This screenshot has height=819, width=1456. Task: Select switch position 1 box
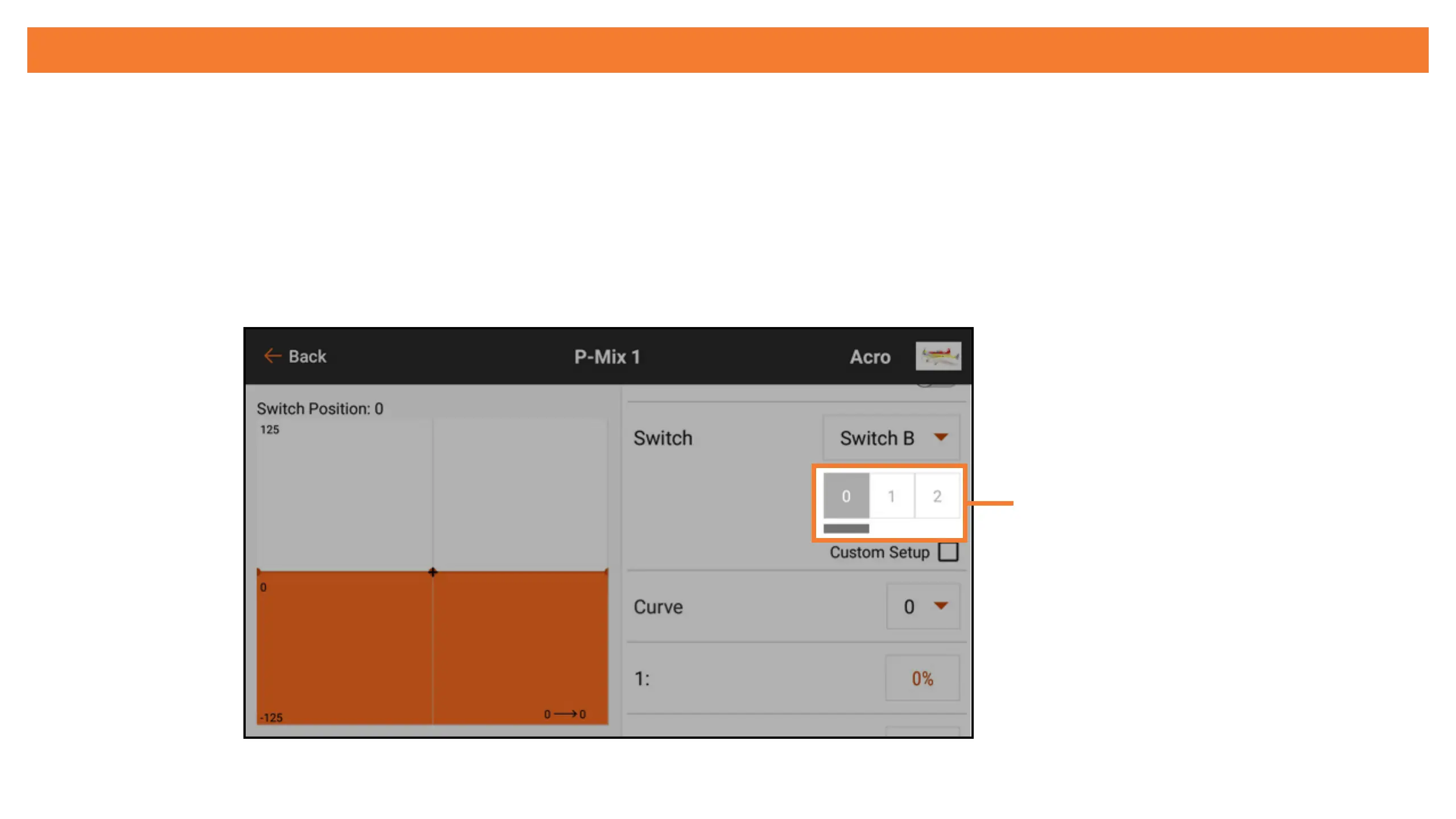[x=891, y=496]
